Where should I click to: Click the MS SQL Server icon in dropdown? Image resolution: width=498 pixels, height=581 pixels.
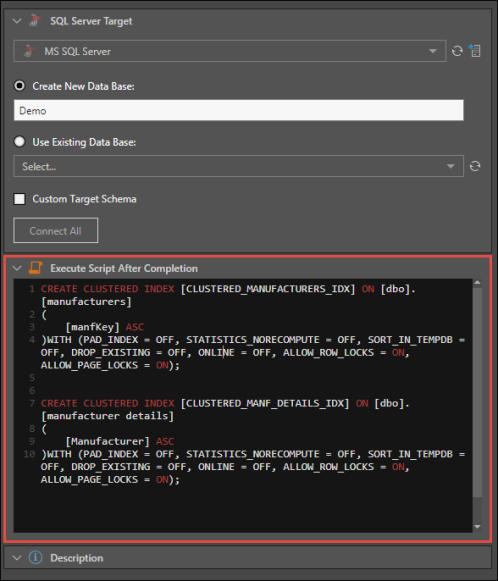(x=29, y=51)
